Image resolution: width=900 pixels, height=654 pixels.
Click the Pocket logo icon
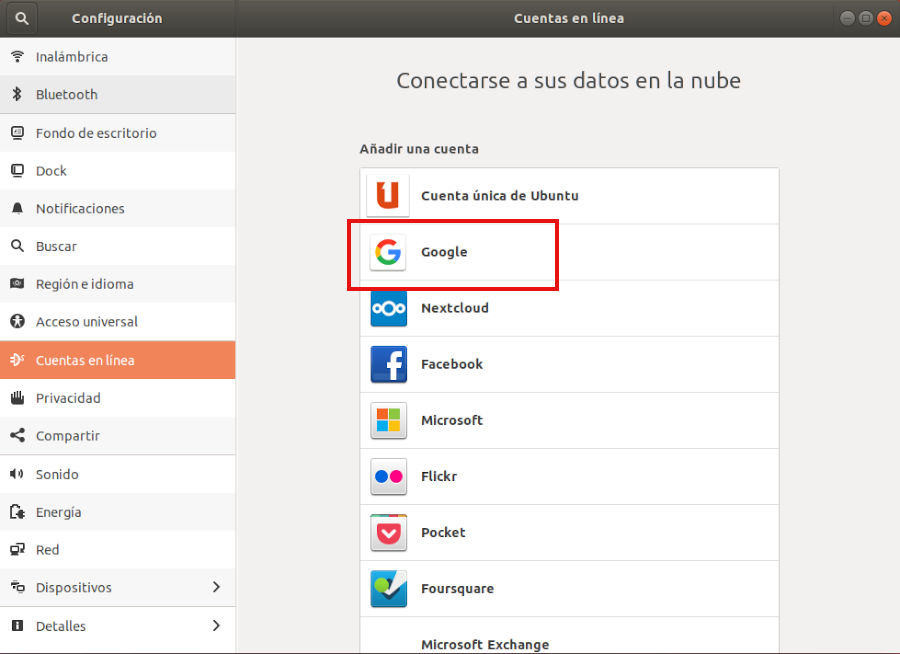coord(389,533)
